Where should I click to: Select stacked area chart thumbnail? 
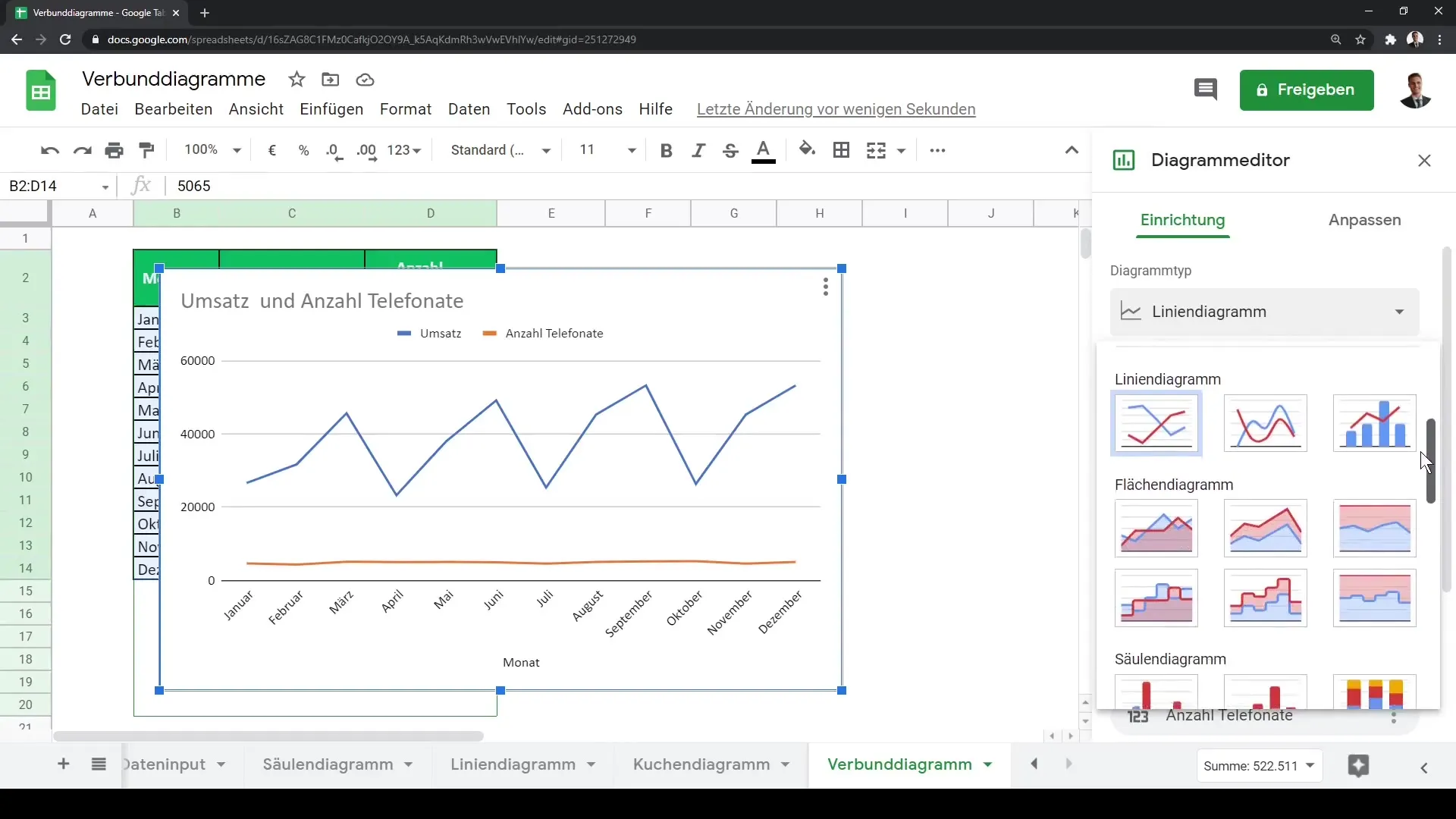pos(1266,529)
